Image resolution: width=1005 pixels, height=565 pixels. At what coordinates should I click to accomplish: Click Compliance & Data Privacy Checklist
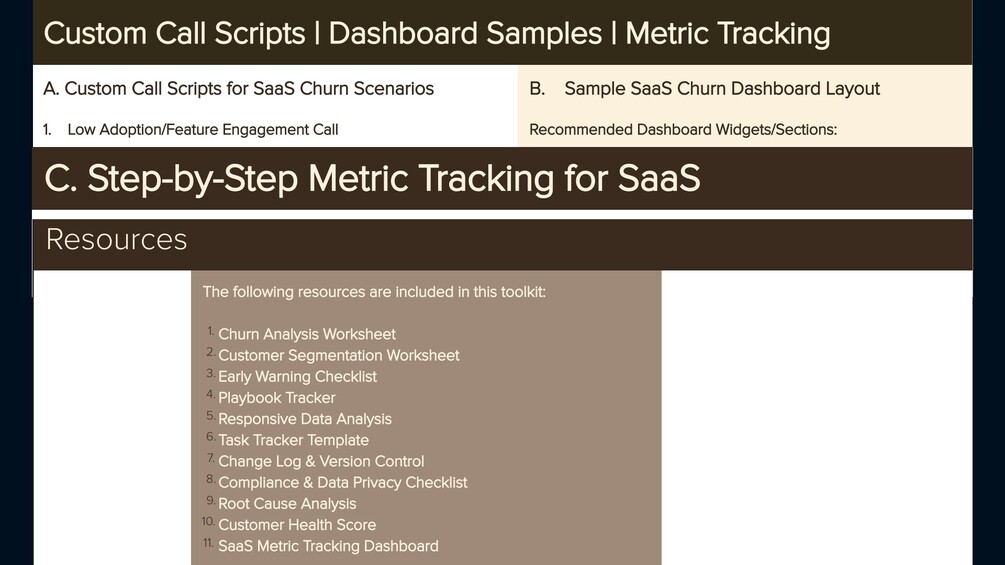point(343,482)
